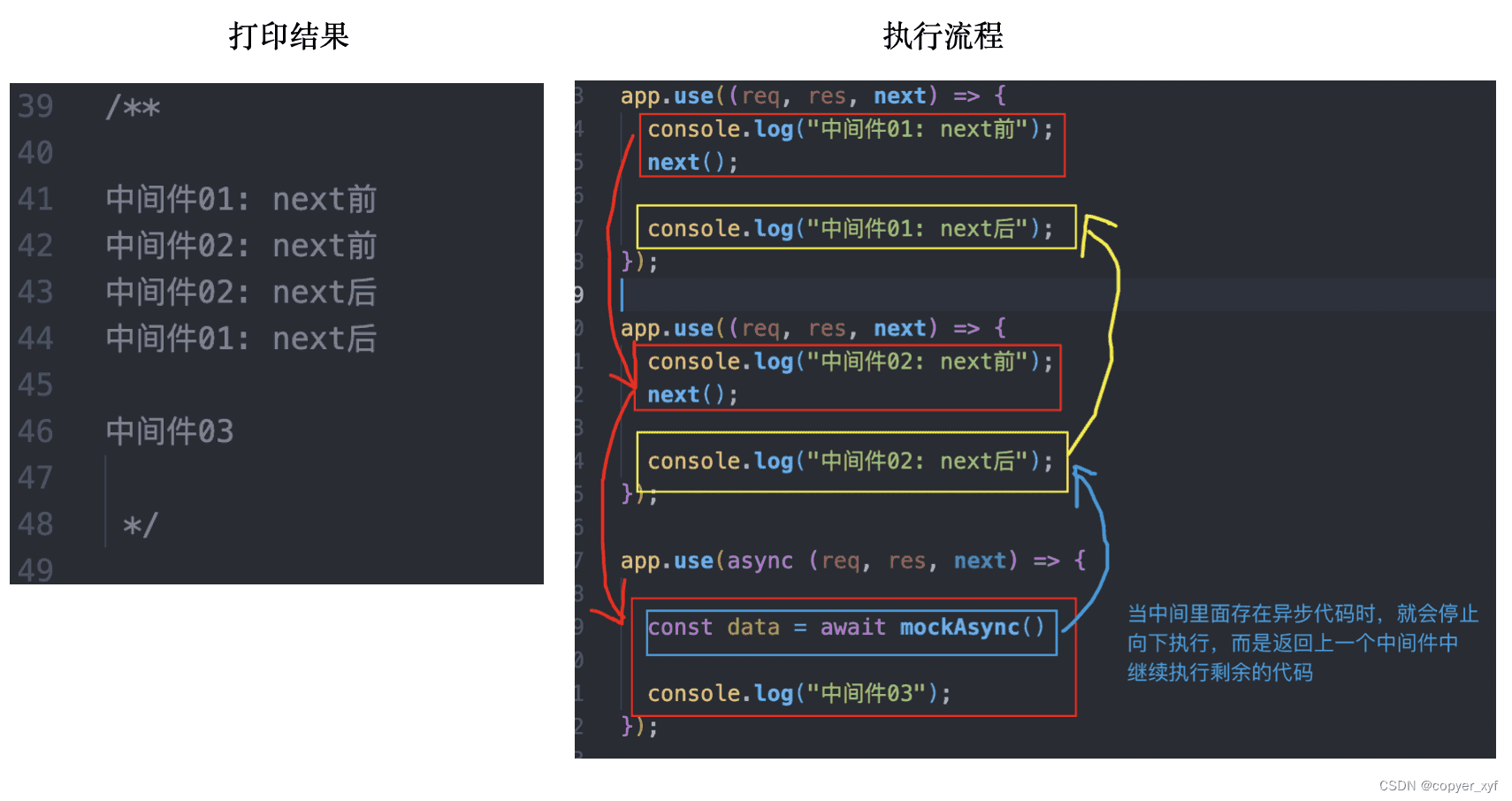The width and height of the screenshot is (1512, 801).
Task: Click the yellow-boxed 中间件01: next后 log statement
Action: 849,229
